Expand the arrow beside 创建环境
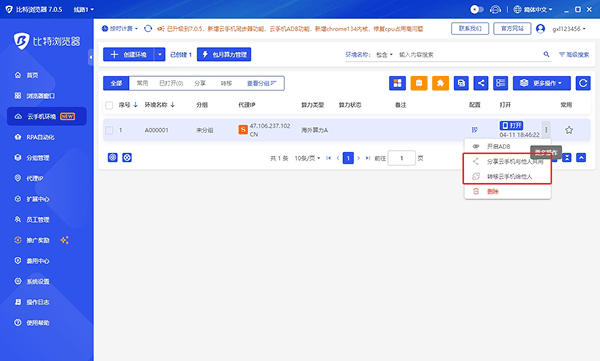600x361 pixels. (x=160, y=54)
